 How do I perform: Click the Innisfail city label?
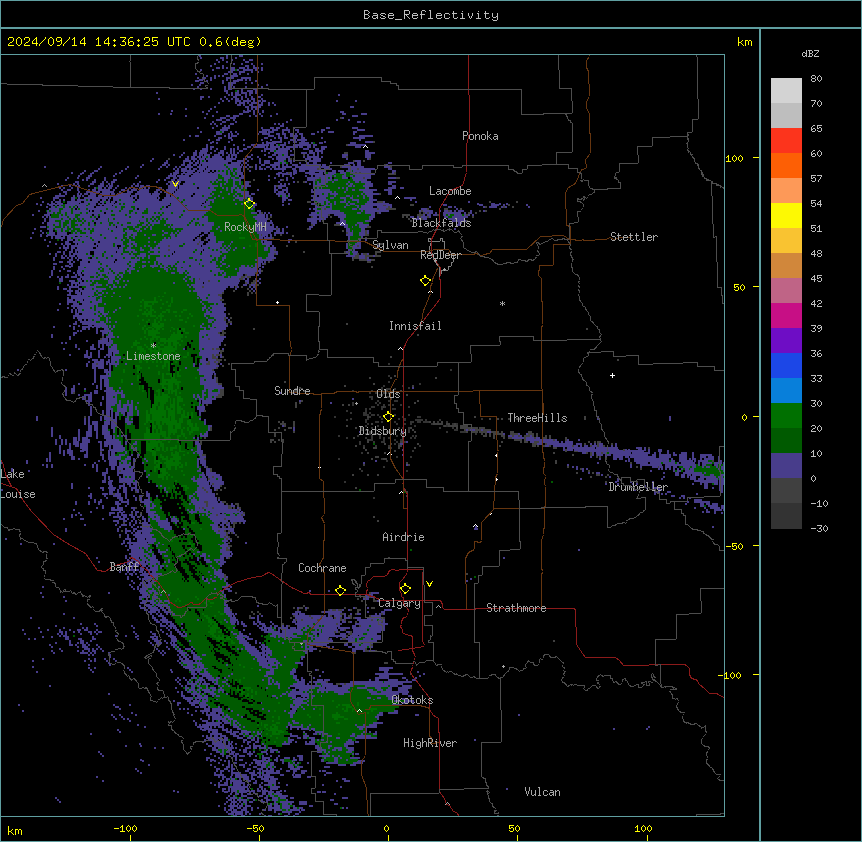click(x=415, y=326)
